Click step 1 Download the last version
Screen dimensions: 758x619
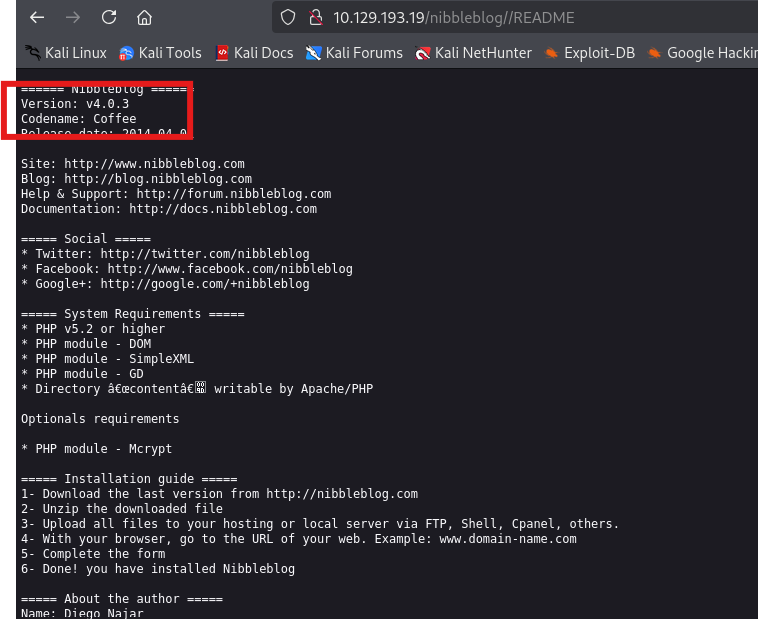tap(219, 493)
